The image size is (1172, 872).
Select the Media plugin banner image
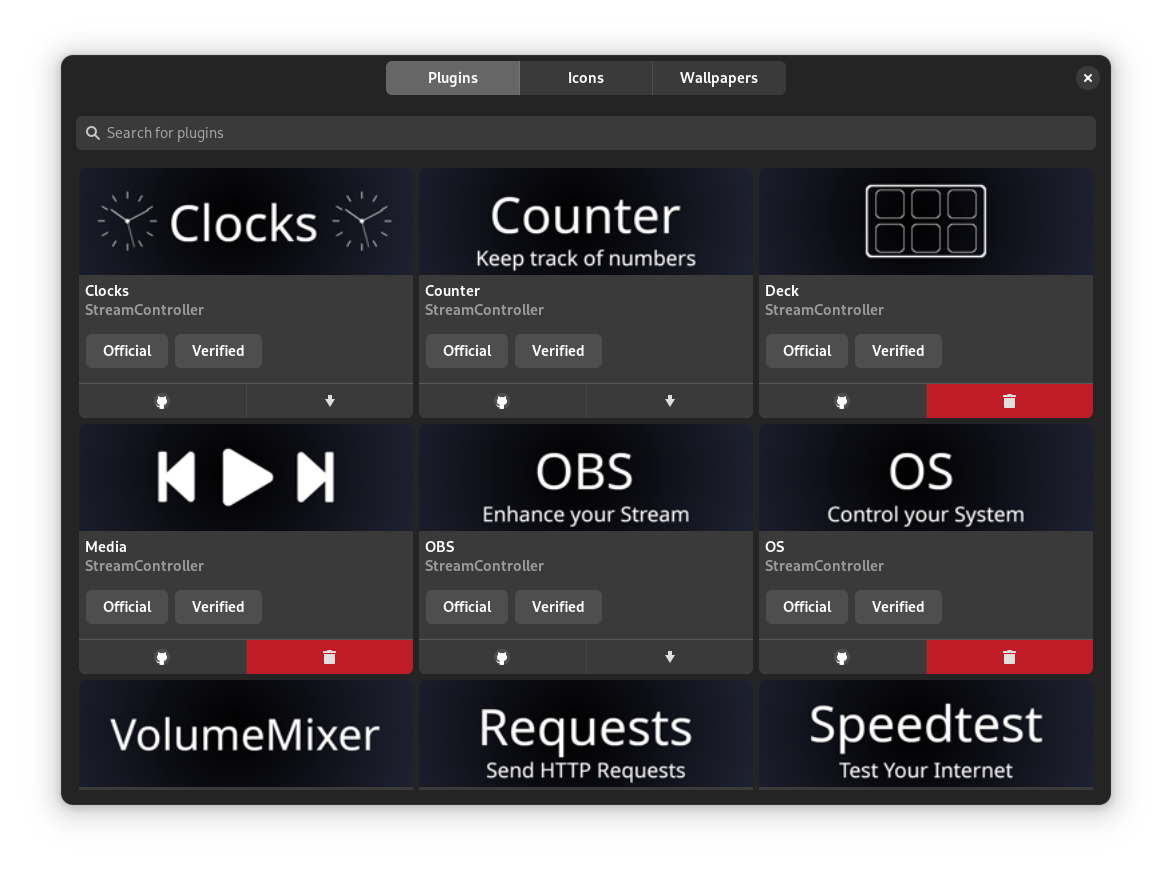[x=246, y=478]
